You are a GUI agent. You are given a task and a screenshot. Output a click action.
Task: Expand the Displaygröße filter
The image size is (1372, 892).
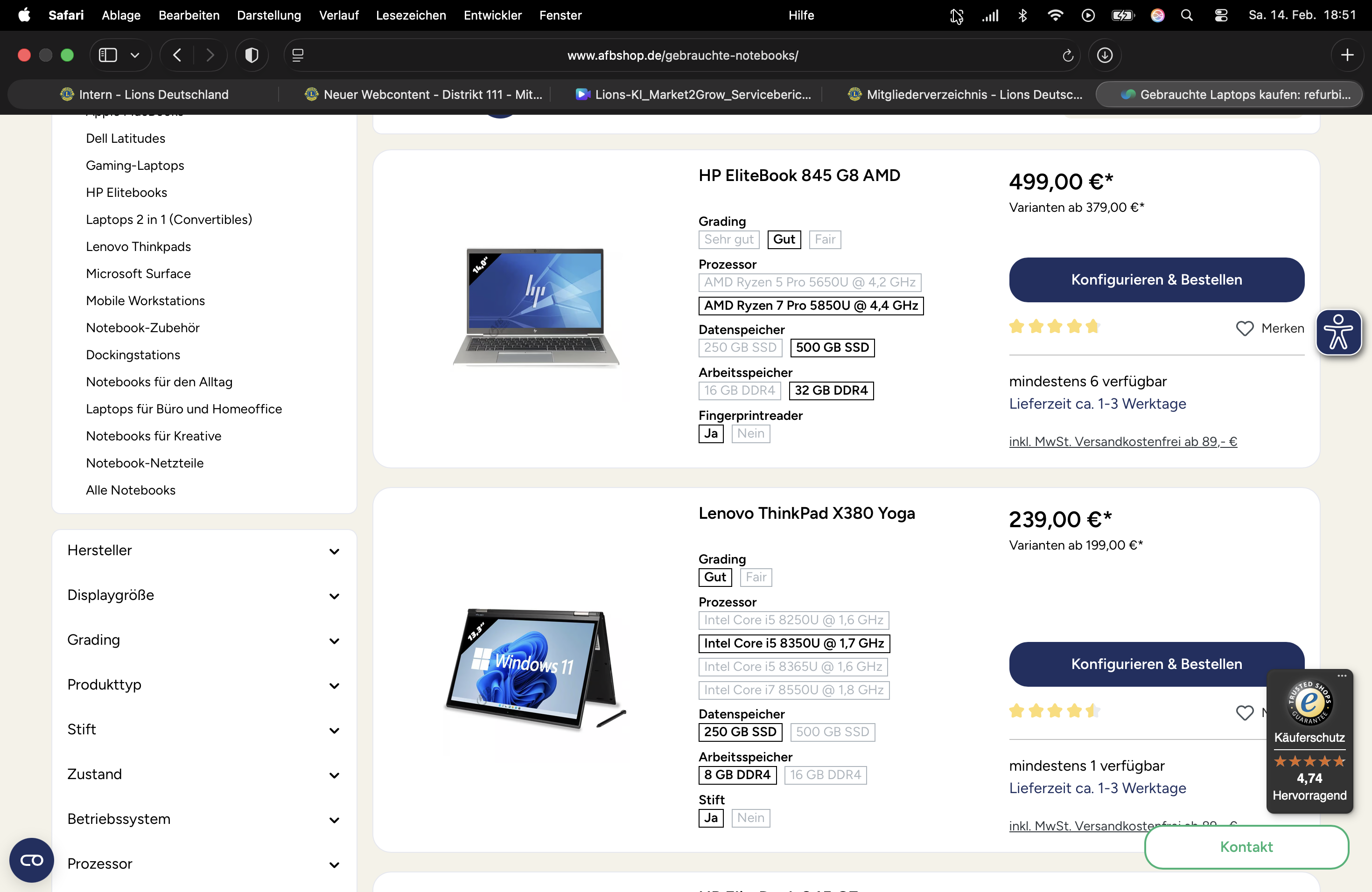point(203,595)
